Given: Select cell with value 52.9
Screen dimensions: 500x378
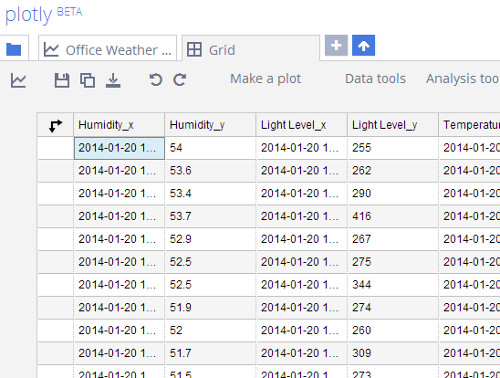Looking at the screenshot, I should coord(210,239).
